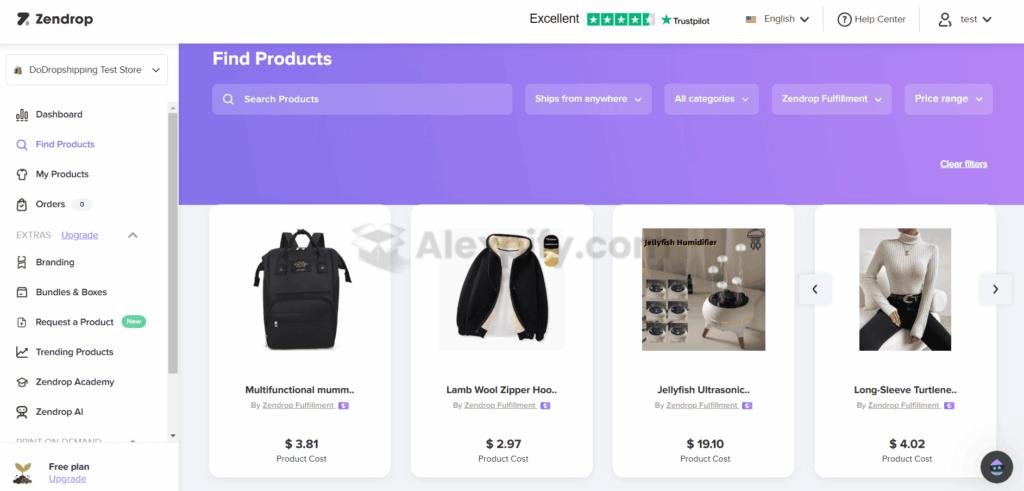Click the Dashboard chart icon in sidebar
The image size is (1024, 491).
click(22, 115)
